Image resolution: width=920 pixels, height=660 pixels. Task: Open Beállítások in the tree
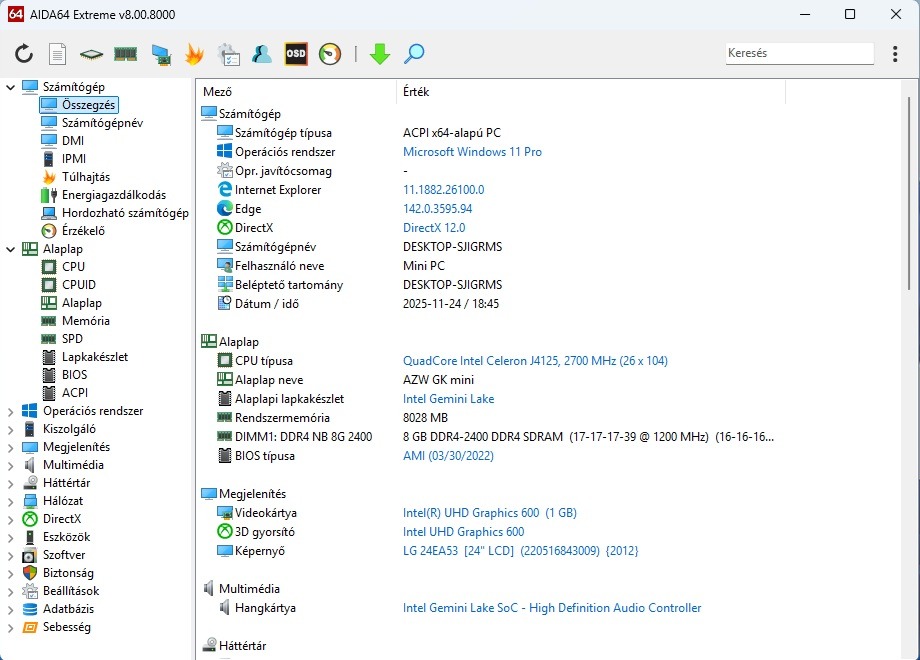60,591
